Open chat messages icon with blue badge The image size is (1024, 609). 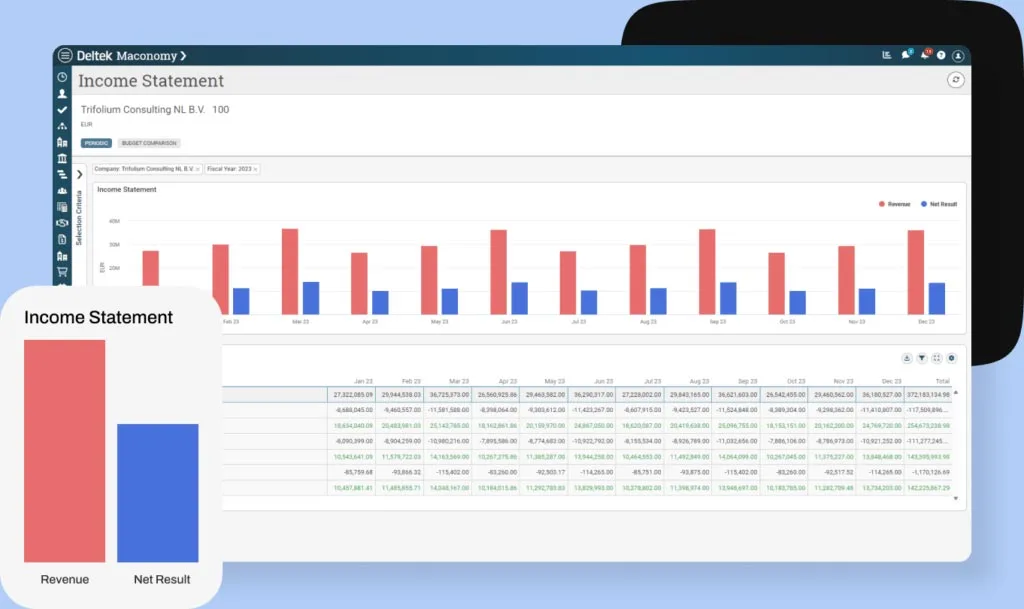[906, 55]
